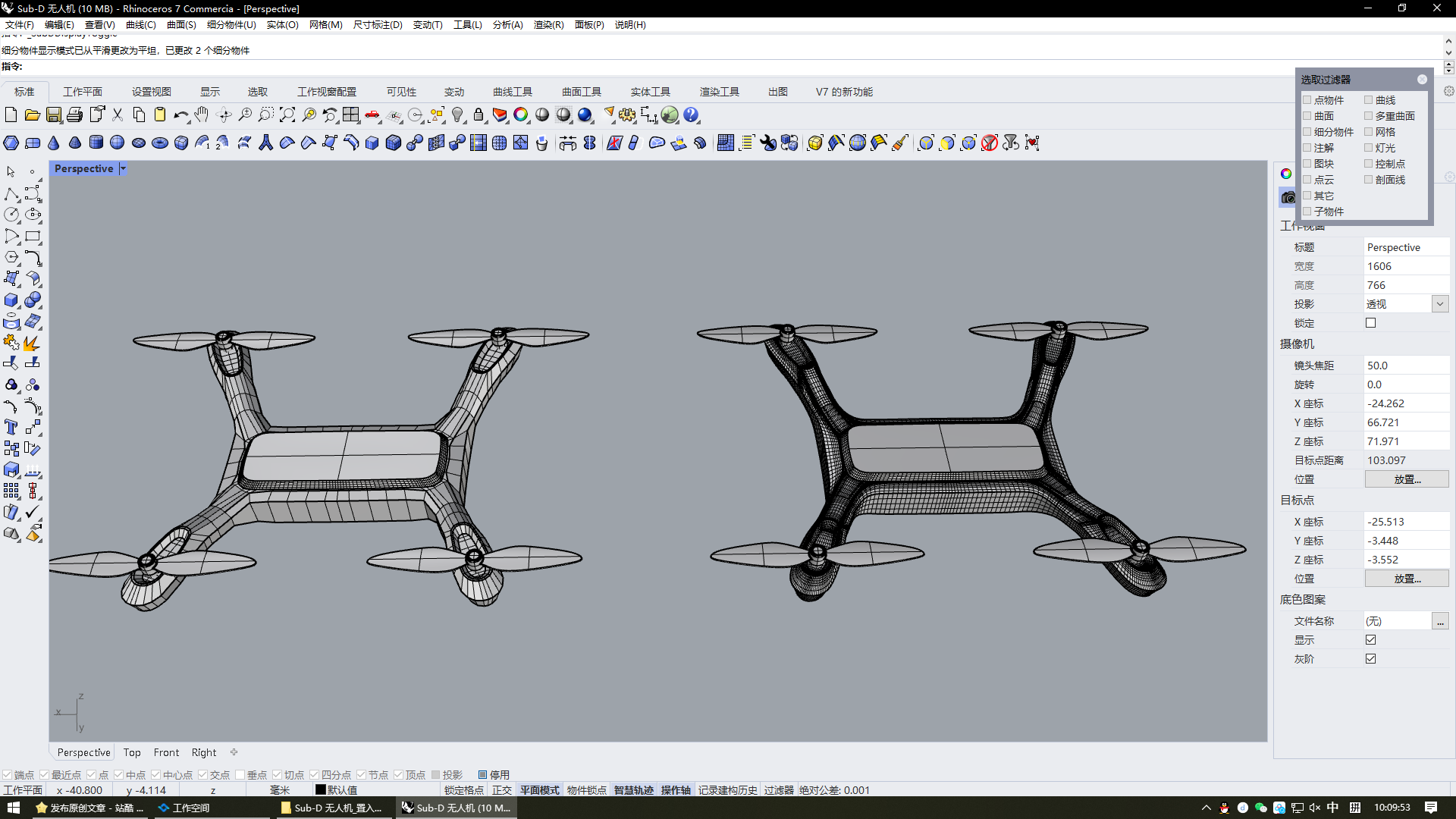Click the Print icon
The width and height of the screenshot is (1456, 819).
point(74,115)
